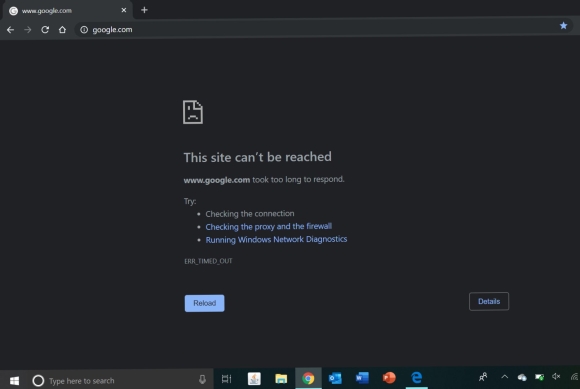
Task: Launch the Java app from the taskbar
Action: click(x=254, y=378)
